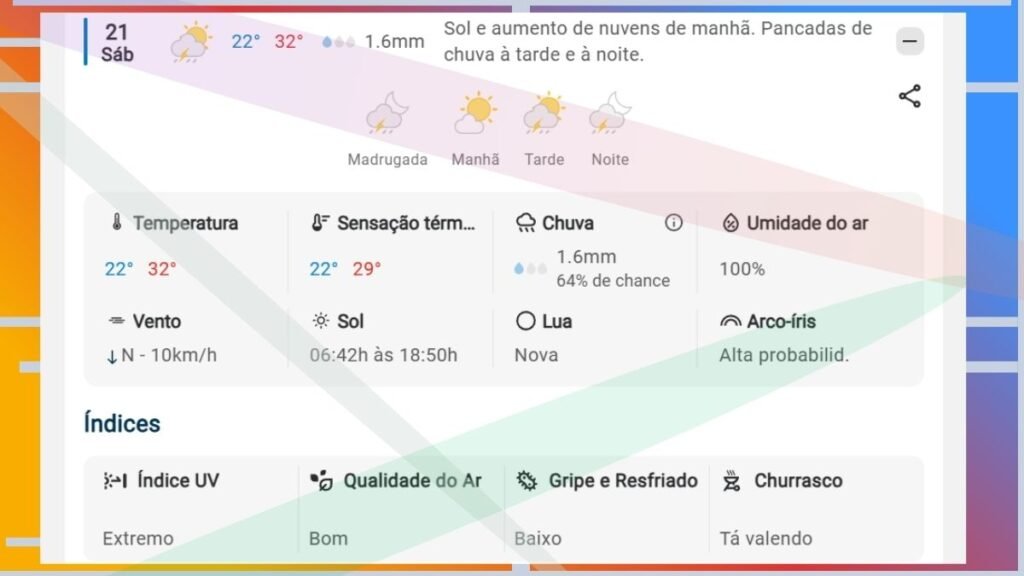The height and width of the screenshot is (576, 1024).
Task: Click the Índices section heading
Action: pos(122,423)
